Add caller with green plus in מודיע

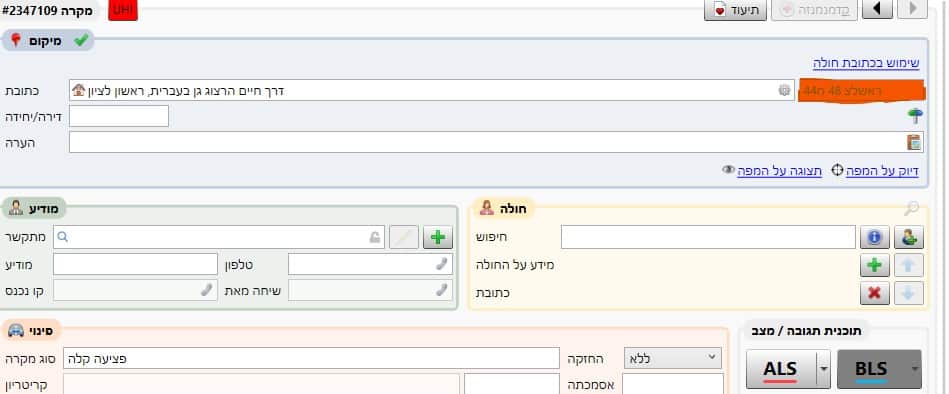coord(438,237)
